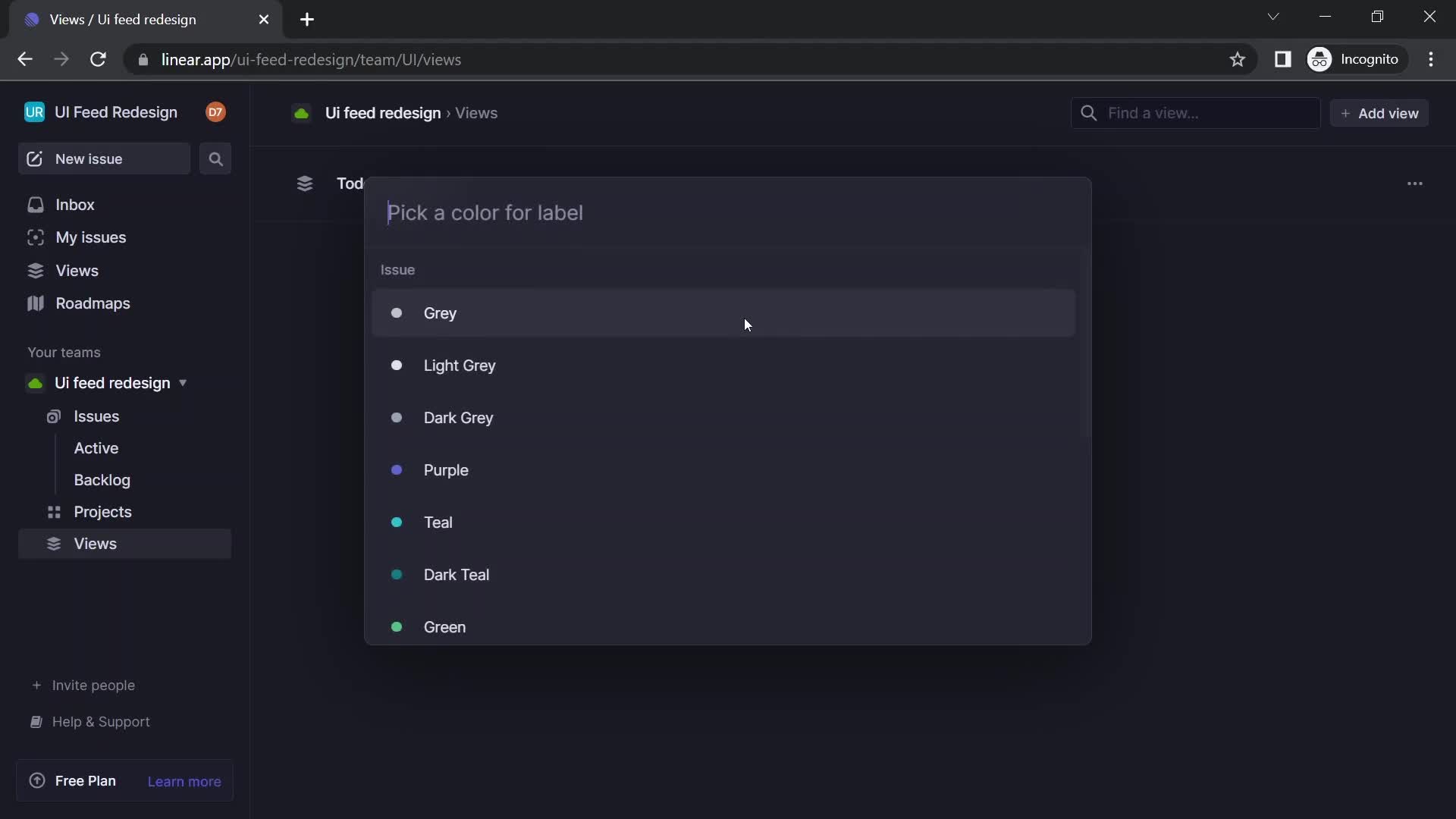Select Teal as the label color
This screenshot has width=1456, height=819.
[437, 523]
